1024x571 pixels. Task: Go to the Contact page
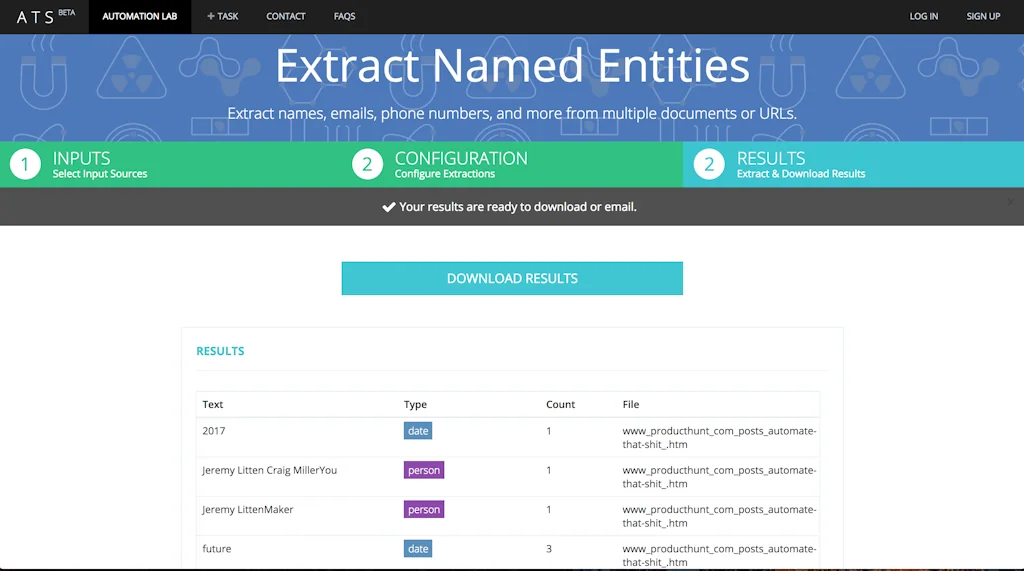click(x=286, y=16)
